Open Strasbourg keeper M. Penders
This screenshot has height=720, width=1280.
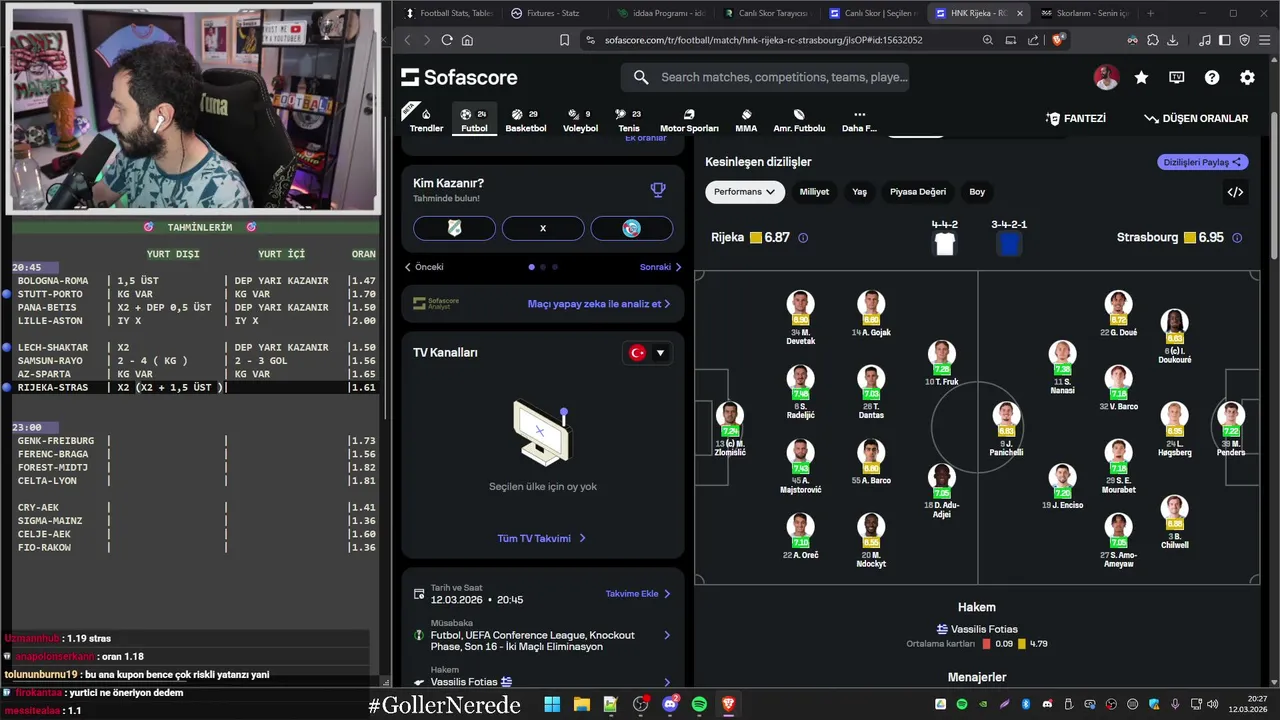pos(1231,430)
